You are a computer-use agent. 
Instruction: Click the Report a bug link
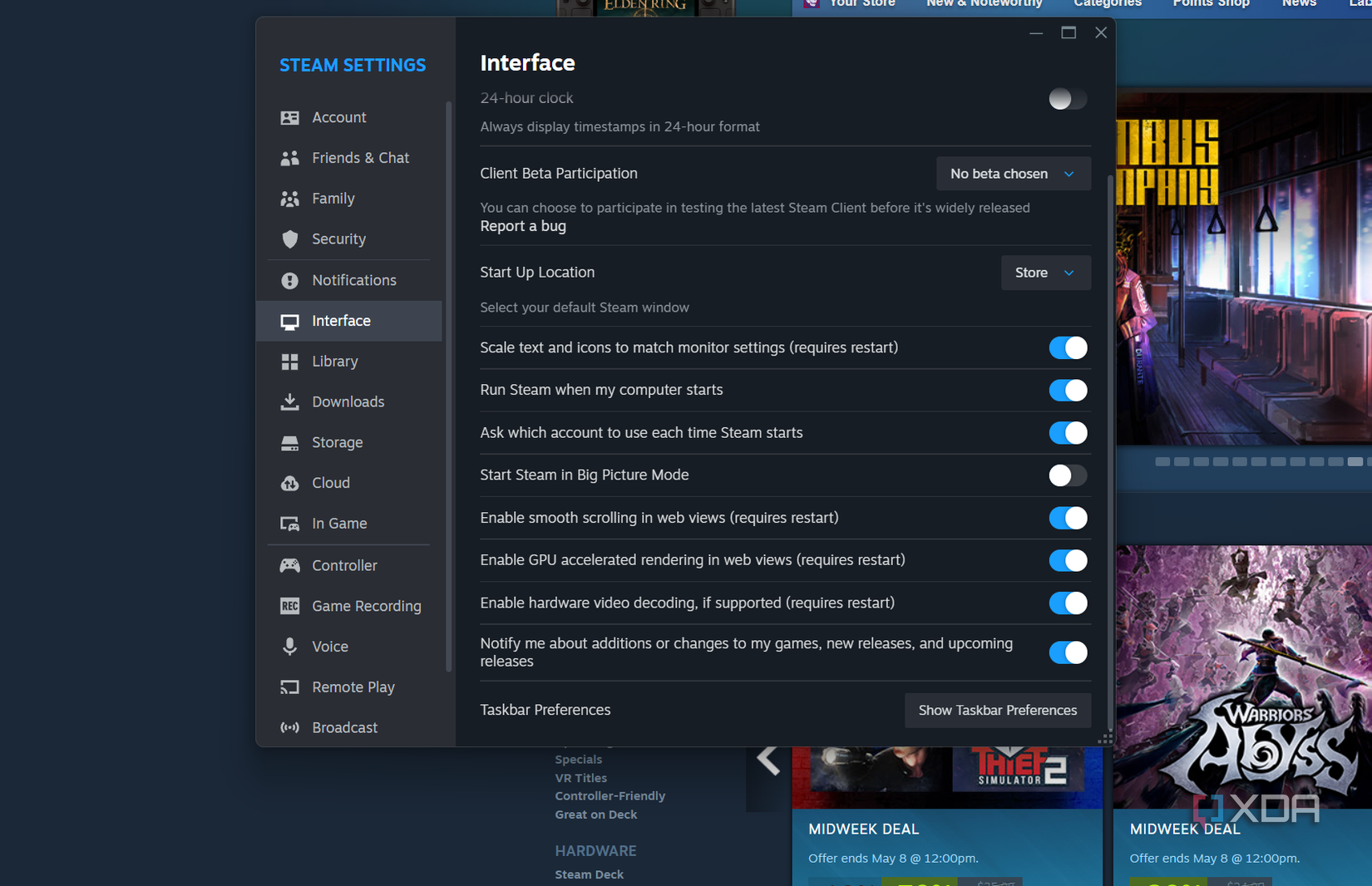(523, 226)
